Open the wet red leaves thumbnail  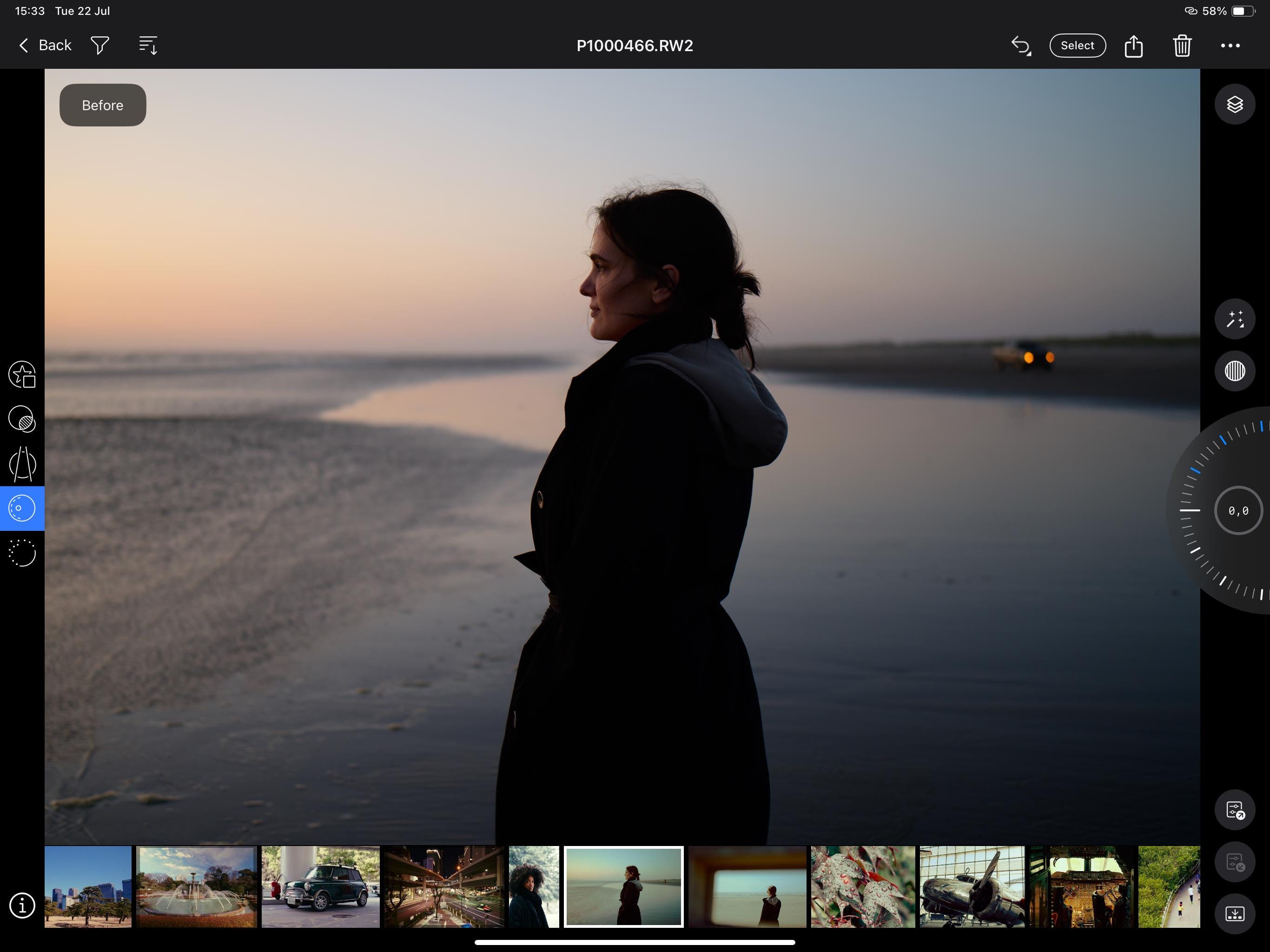click(863, 886)
